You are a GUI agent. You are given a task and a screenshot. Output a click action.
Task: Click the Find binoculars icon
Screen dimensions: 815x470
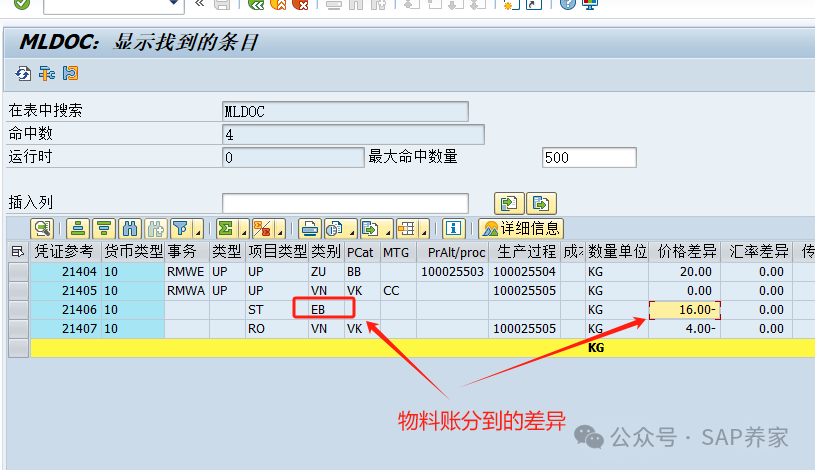pos(130,228)
